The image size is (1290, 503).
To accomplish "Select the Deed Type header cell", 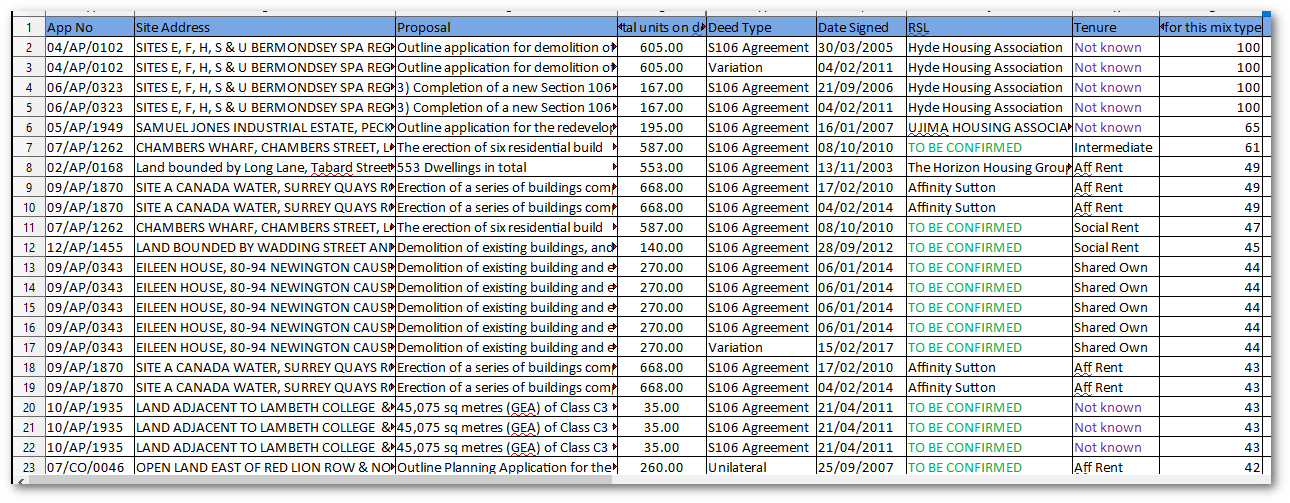I will tap(760, 27).
